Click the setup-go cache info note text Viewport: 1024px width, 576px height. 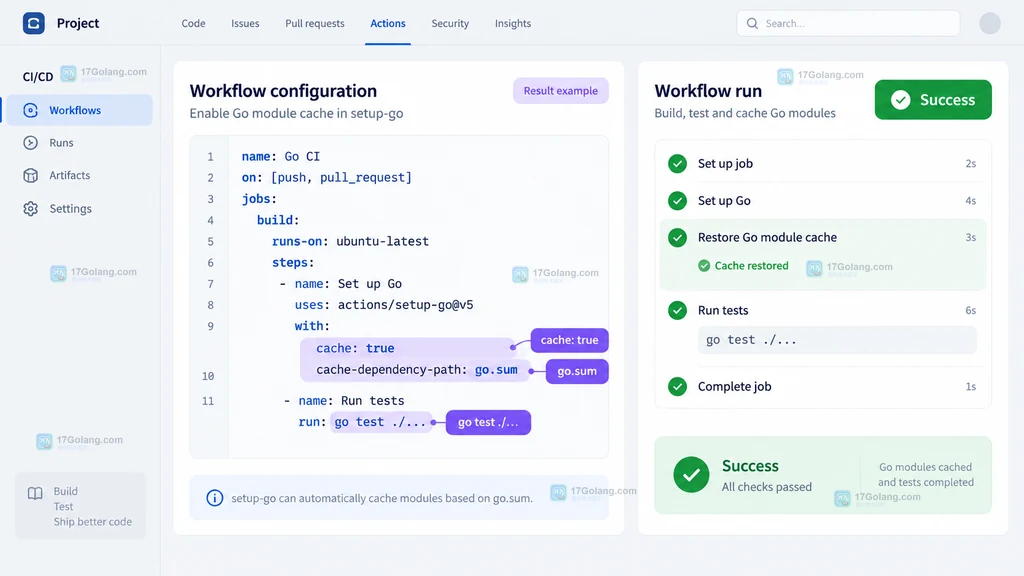pyautogui.click(x=382, y=498)
